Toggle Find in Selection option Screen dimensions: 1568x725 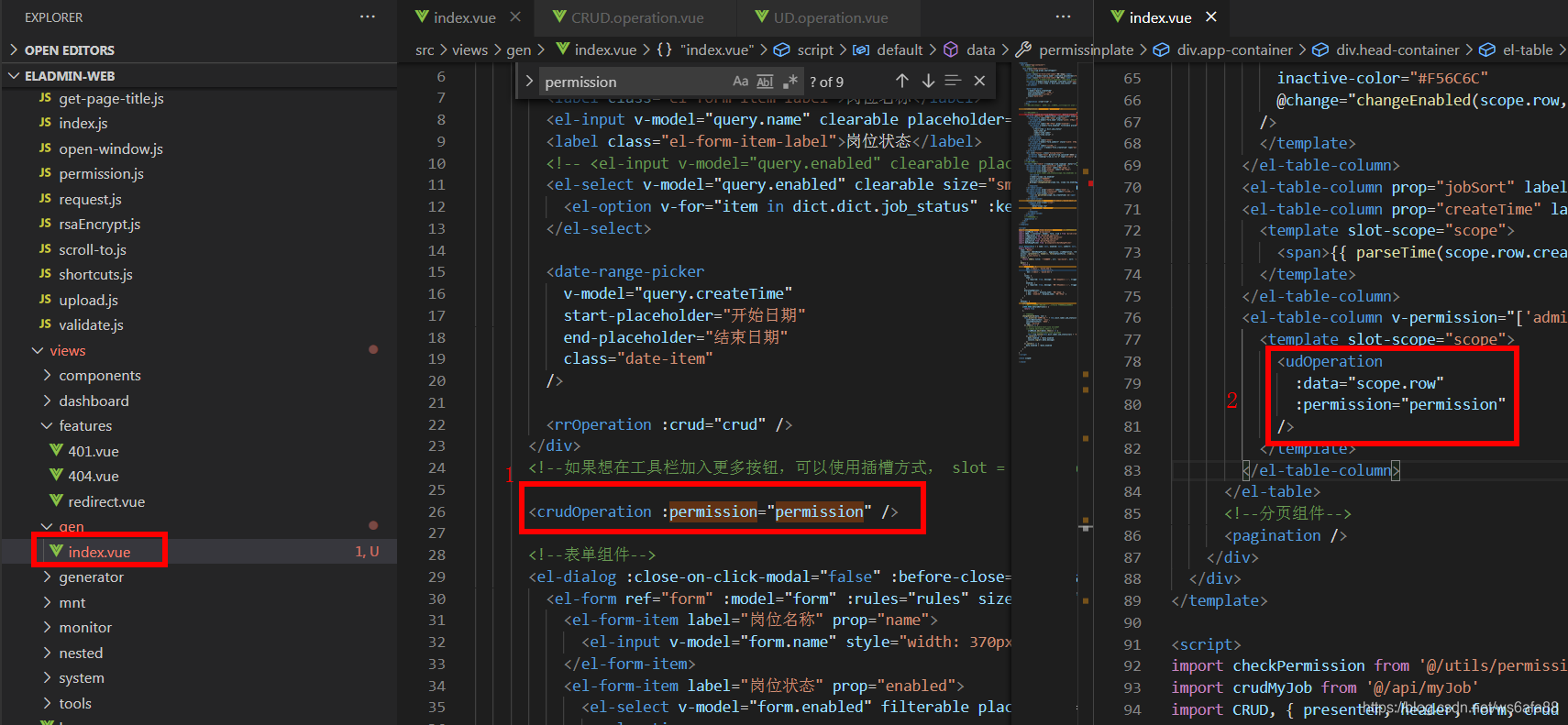coord(953,82)
